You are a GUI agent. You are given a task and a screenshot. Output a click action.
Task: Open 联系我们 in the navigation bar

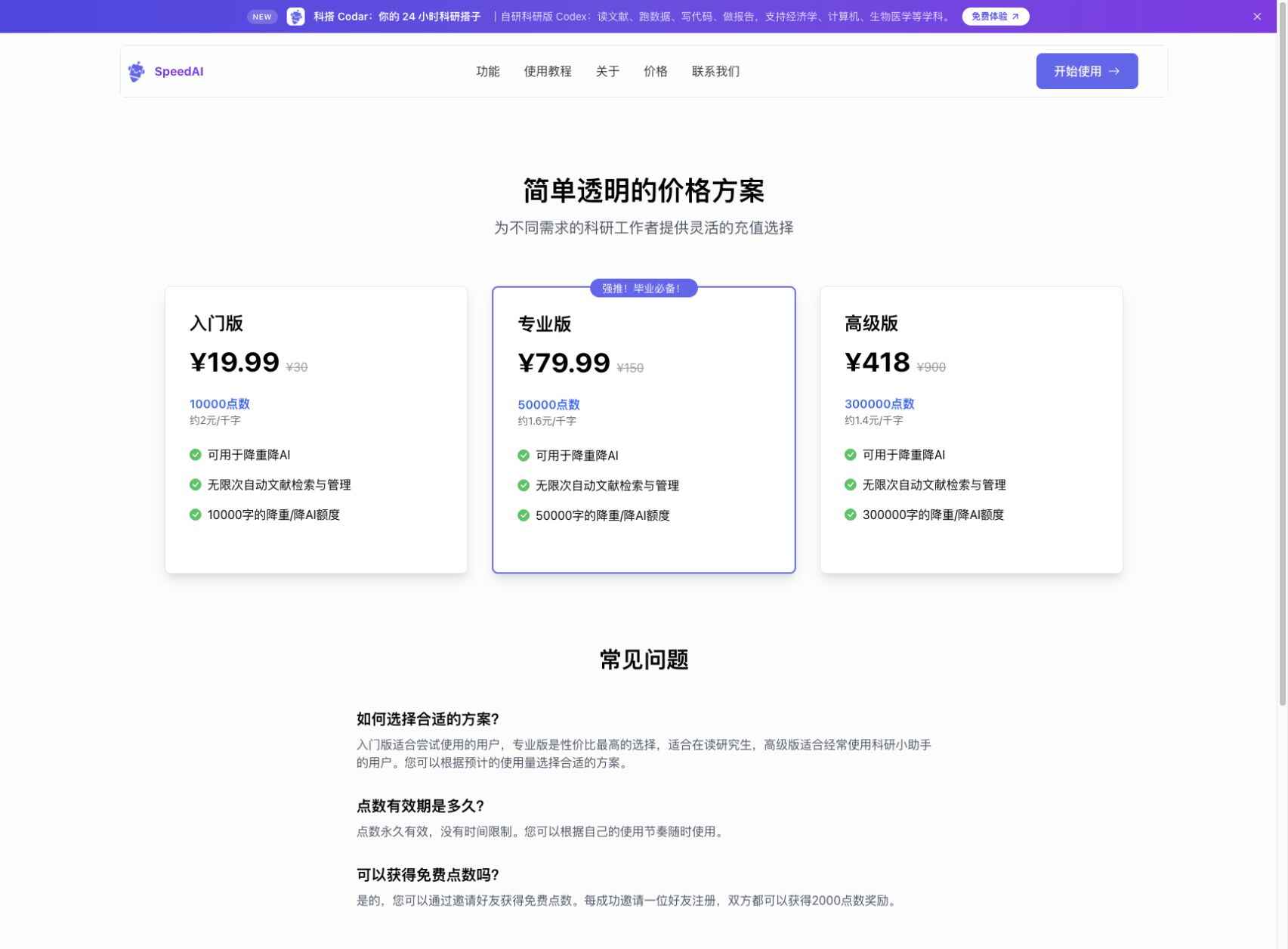pyautogui.click(x=715, y=71)
